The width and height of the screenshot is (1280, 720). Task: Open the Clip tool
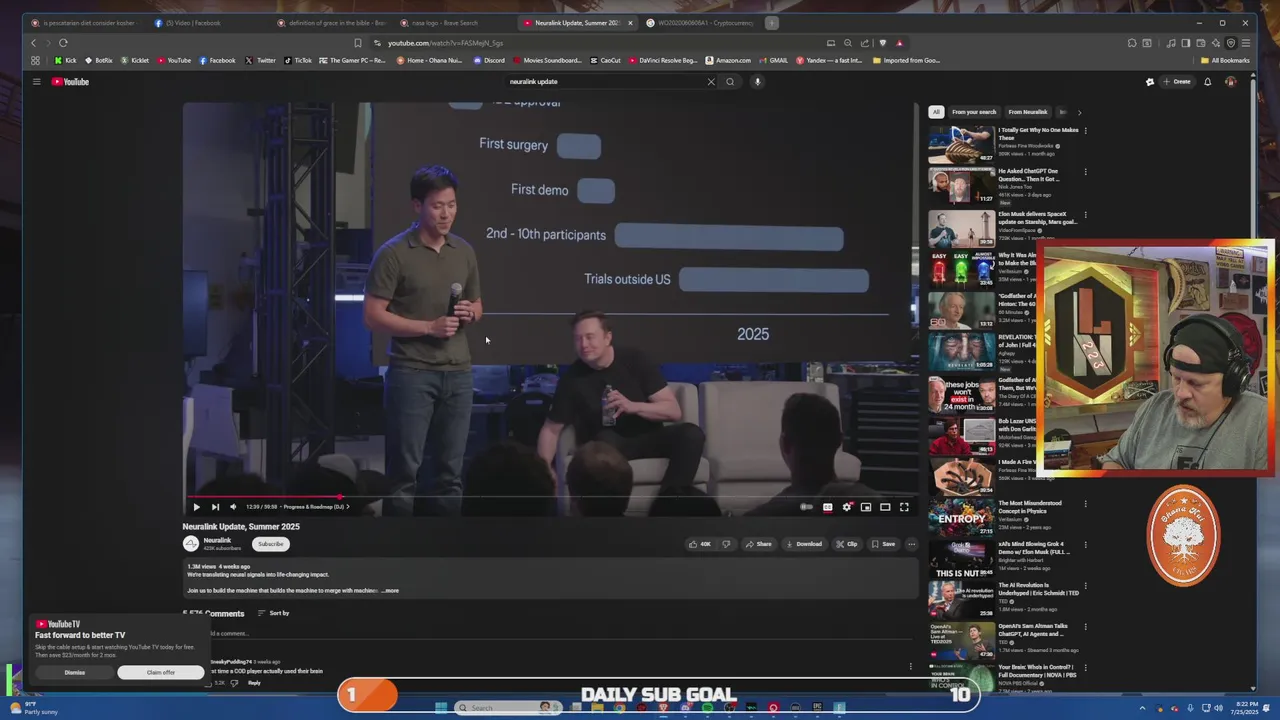pos(847,544)
